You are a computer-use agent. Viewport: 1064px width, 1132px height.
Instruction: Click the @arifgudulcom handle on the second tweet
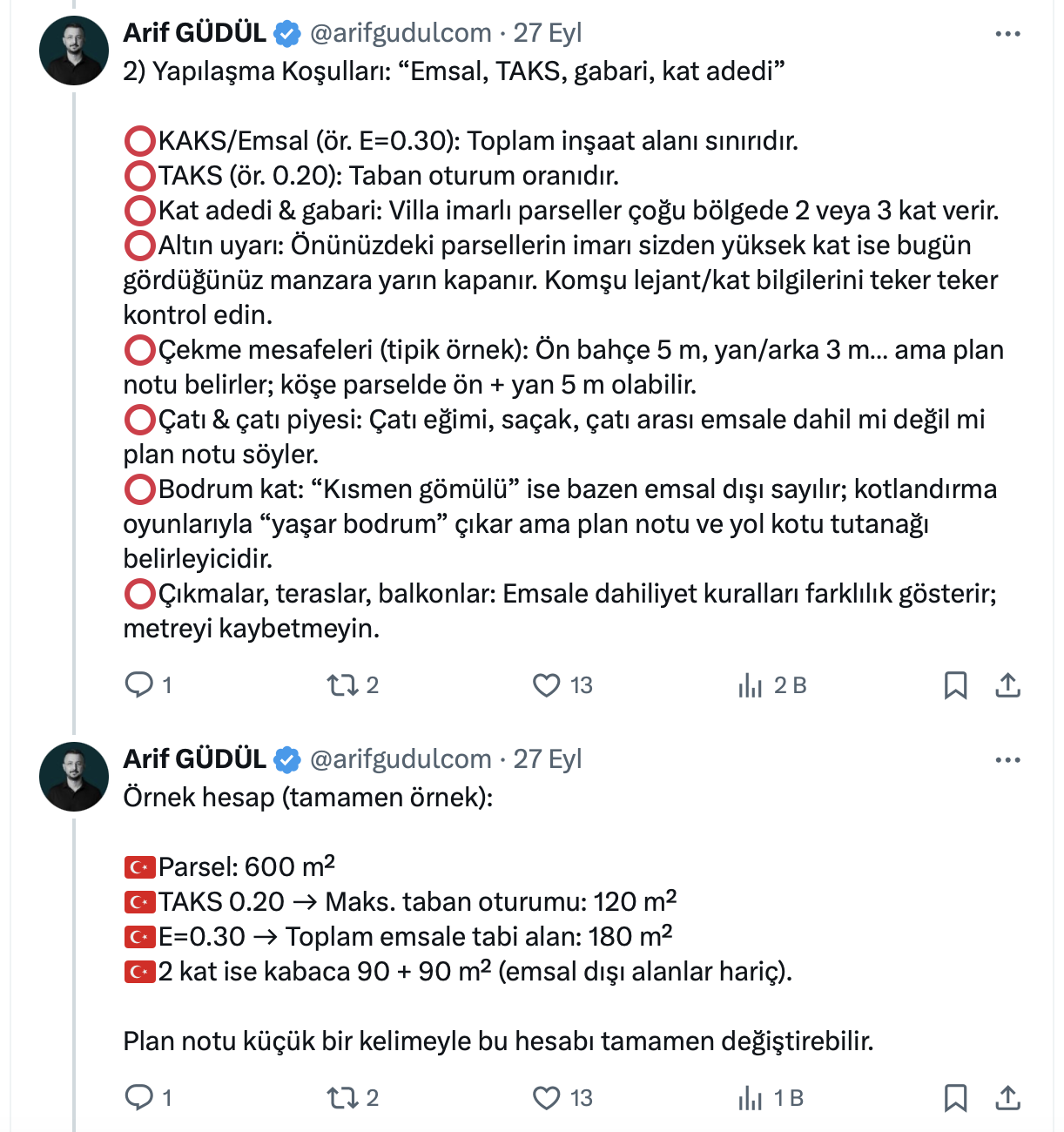tap(401, 759)
